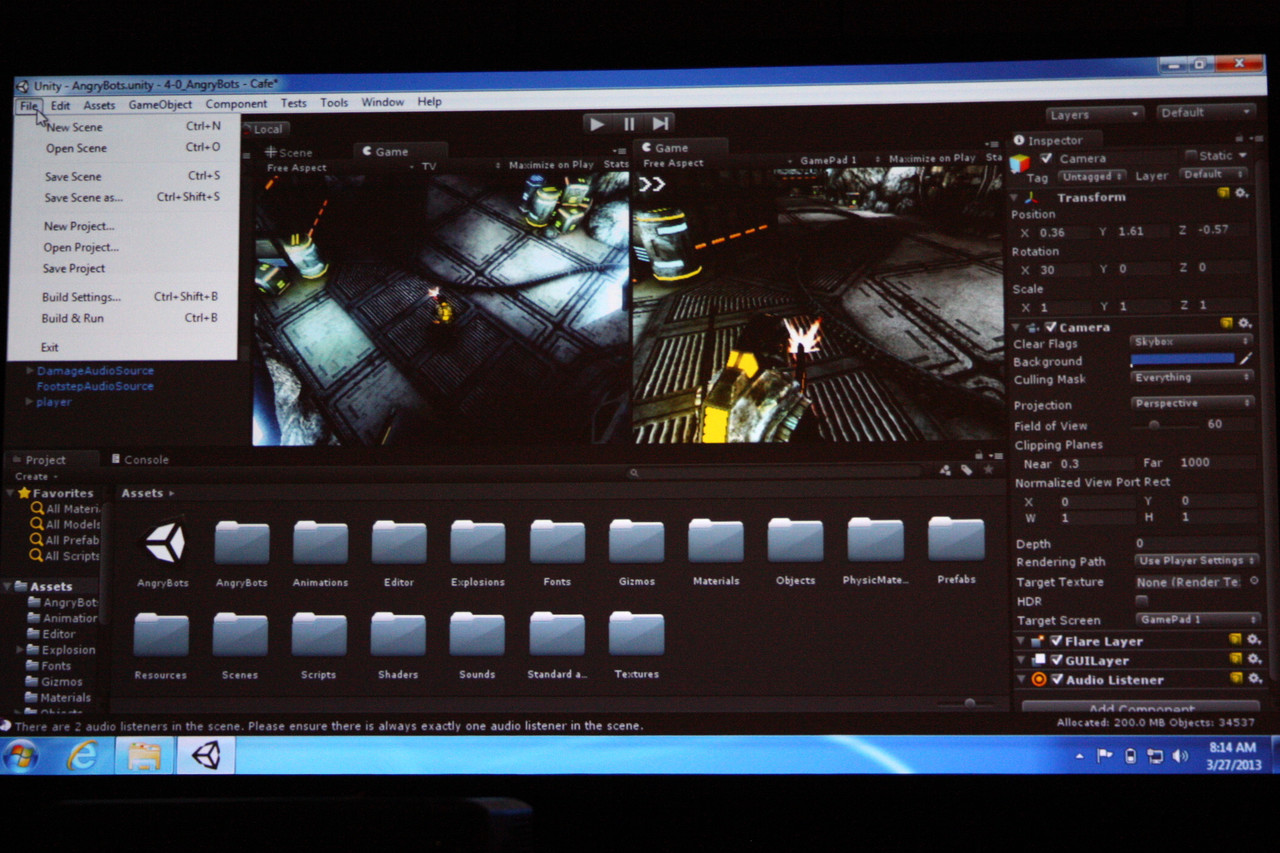Toggle the Audio Listener component checkbox
Image resolution: width=1280 pixels, height=853 pixels.
click(x=1056, y=680)
